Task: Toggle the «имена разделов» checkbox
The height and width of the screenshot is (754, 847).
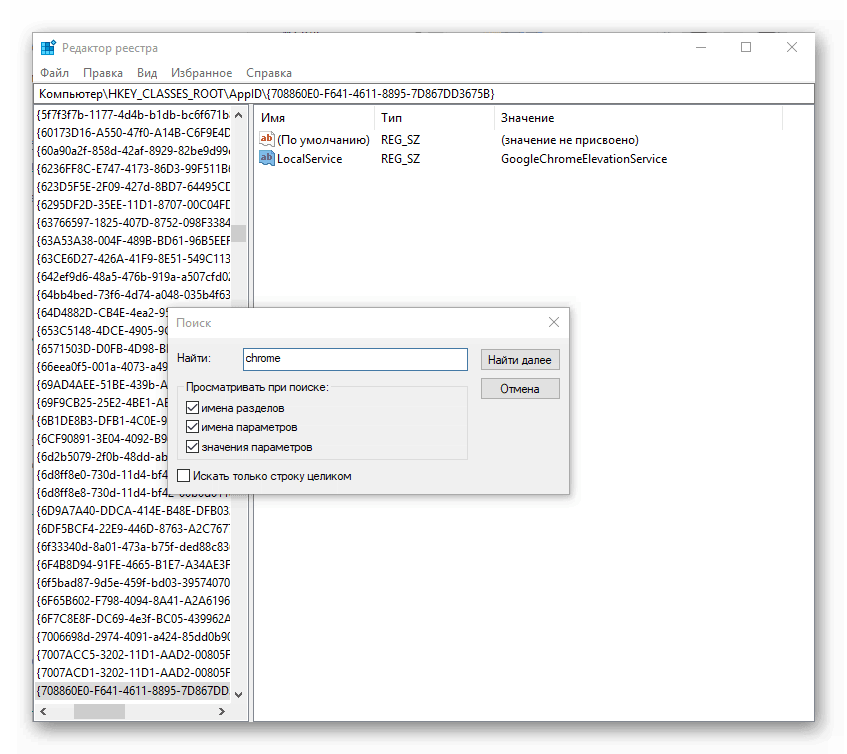Action: click(193, 408)
